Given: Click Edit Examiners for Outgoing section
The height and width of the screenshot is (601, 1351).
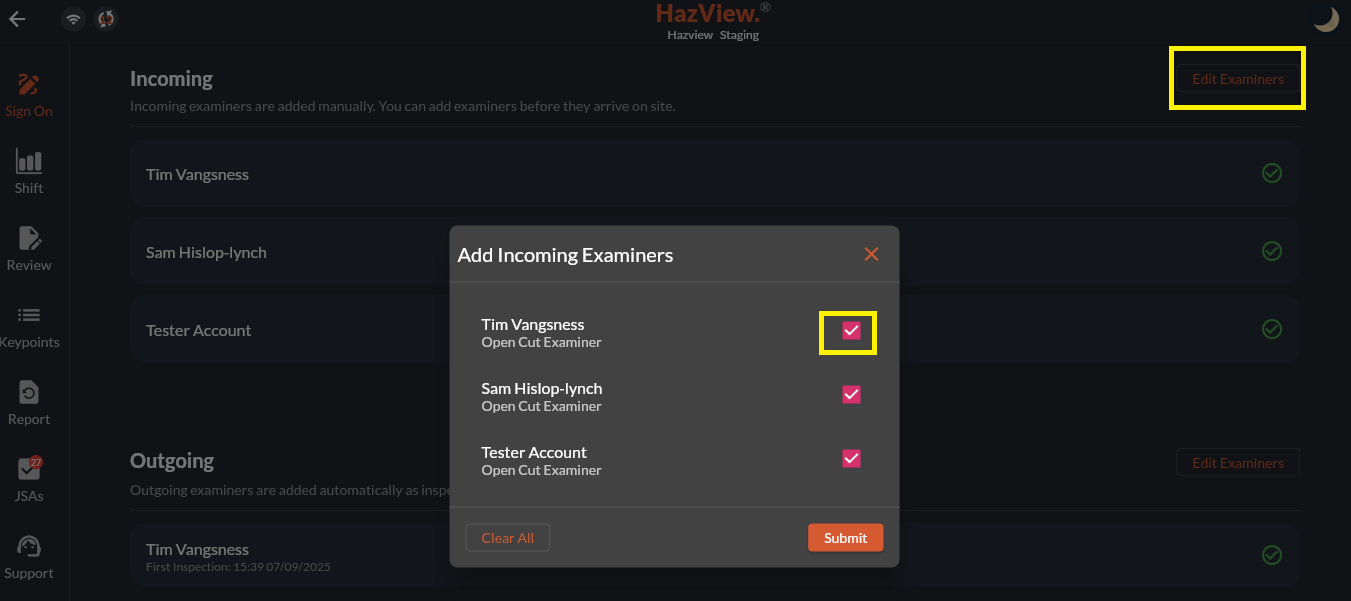Looking at the screenshot, I should coord(1237,463).
